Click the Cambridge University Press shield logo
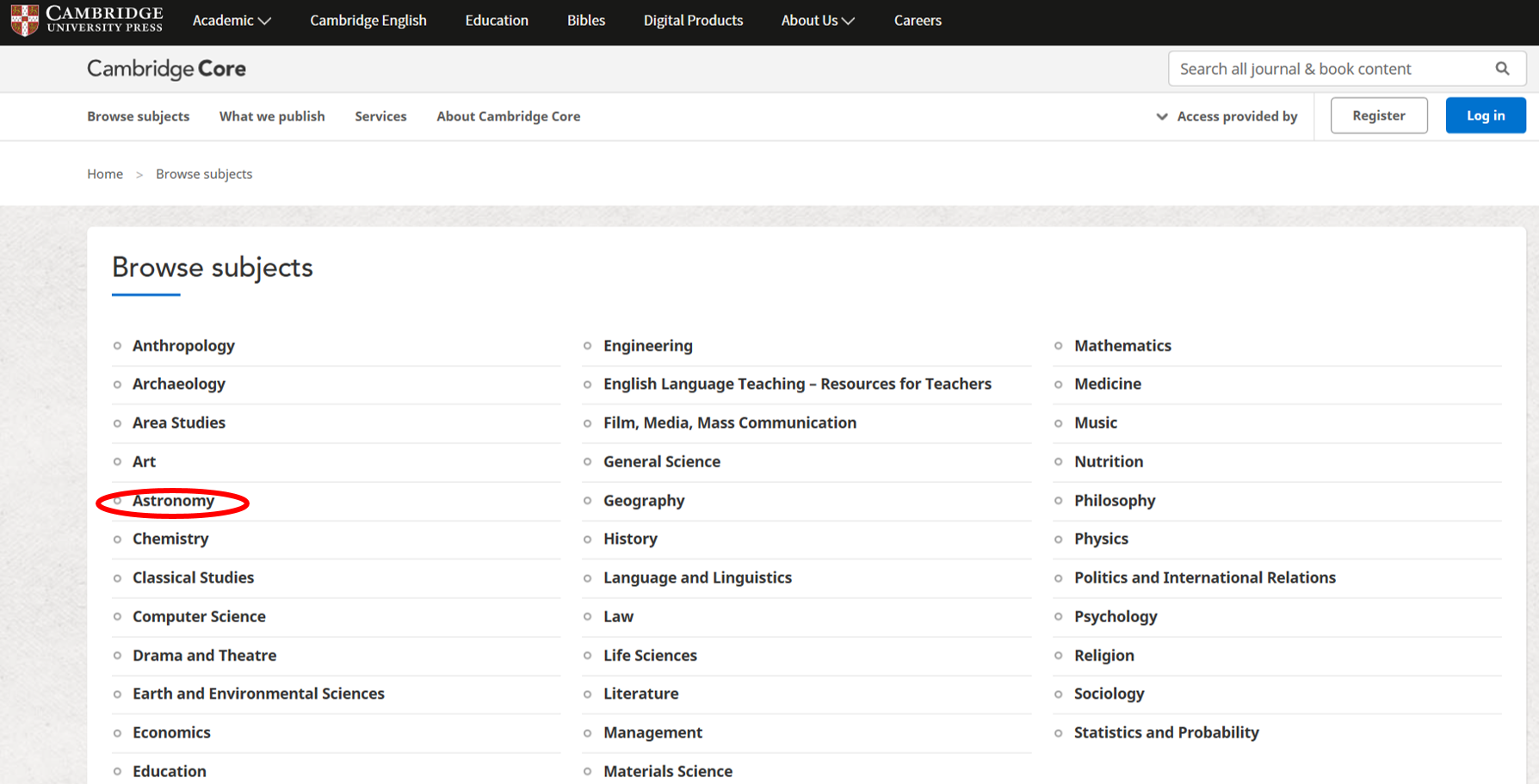Viewport: 1539px width, 784px height. (x=25, y=20)
